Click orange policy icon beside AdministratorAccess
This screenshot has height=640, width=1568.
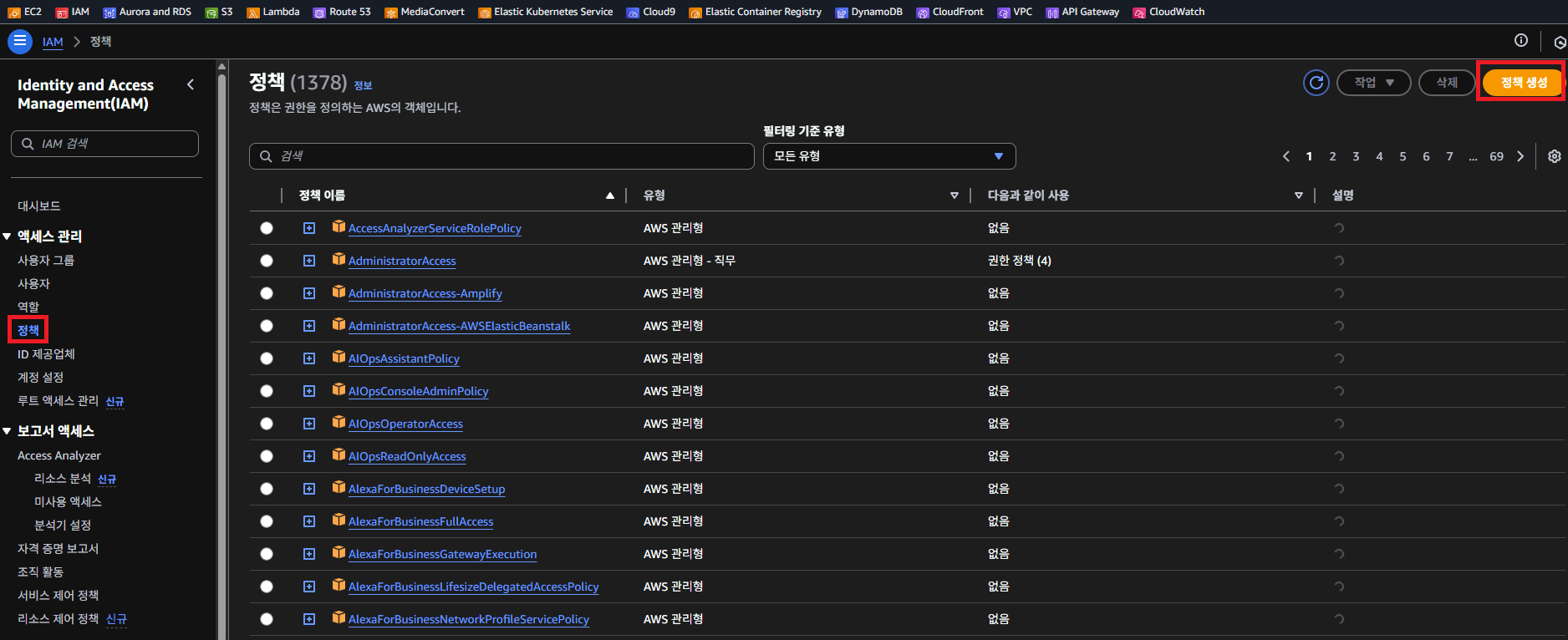coord(339,259)
